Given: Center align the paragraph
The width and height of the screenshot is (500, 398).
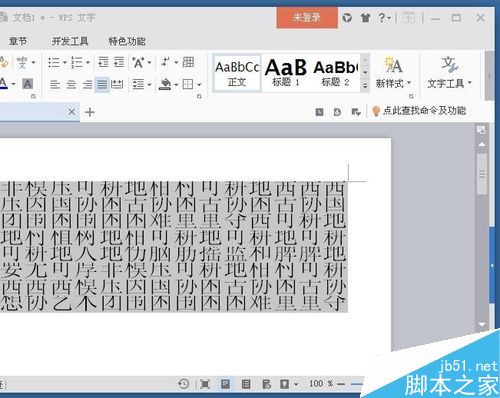Looking at the screenshot, I should pyautogui.click(x=71, y=85).
